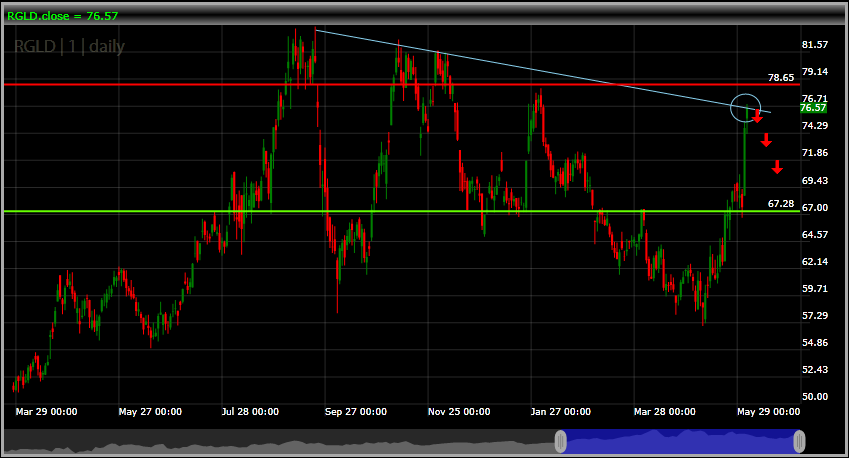Click the green 76.57 current price tag
The width and height of the screenshot is (849, 458).
pyautogui.click(x=813, y=108)
